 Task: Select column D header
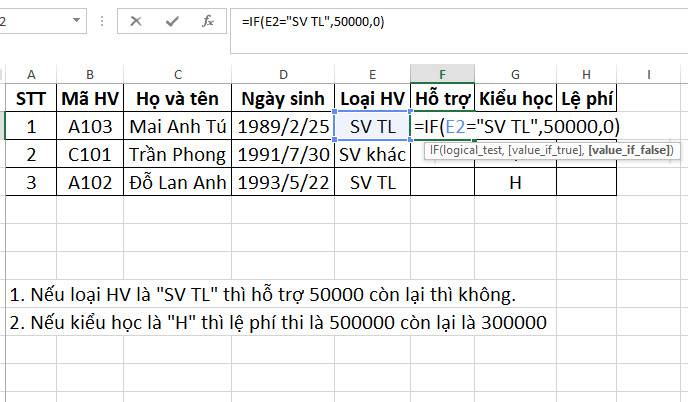(283, 74)
